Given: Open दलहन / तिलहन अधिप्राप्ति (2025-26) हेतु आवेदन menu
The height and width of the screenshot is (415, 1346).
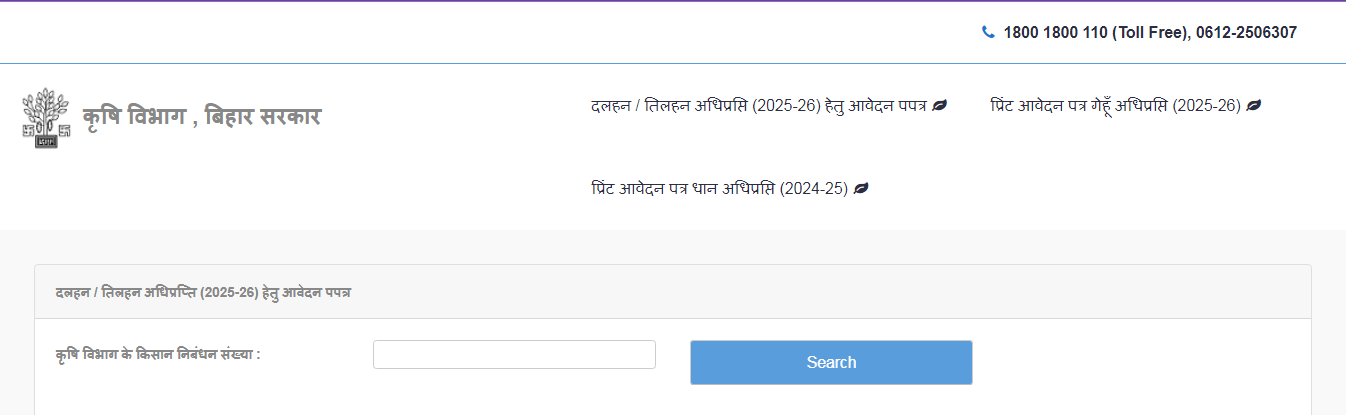Looking at the screenshot, I should tap(760, 105).
